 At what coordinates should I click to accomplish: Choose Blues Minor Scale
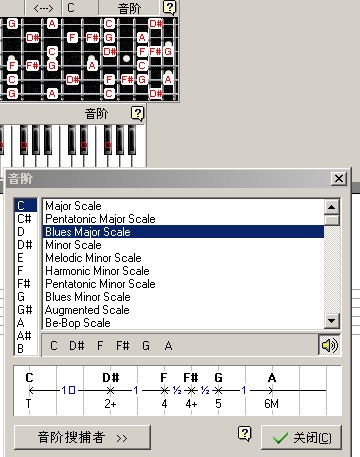point(183,297)
